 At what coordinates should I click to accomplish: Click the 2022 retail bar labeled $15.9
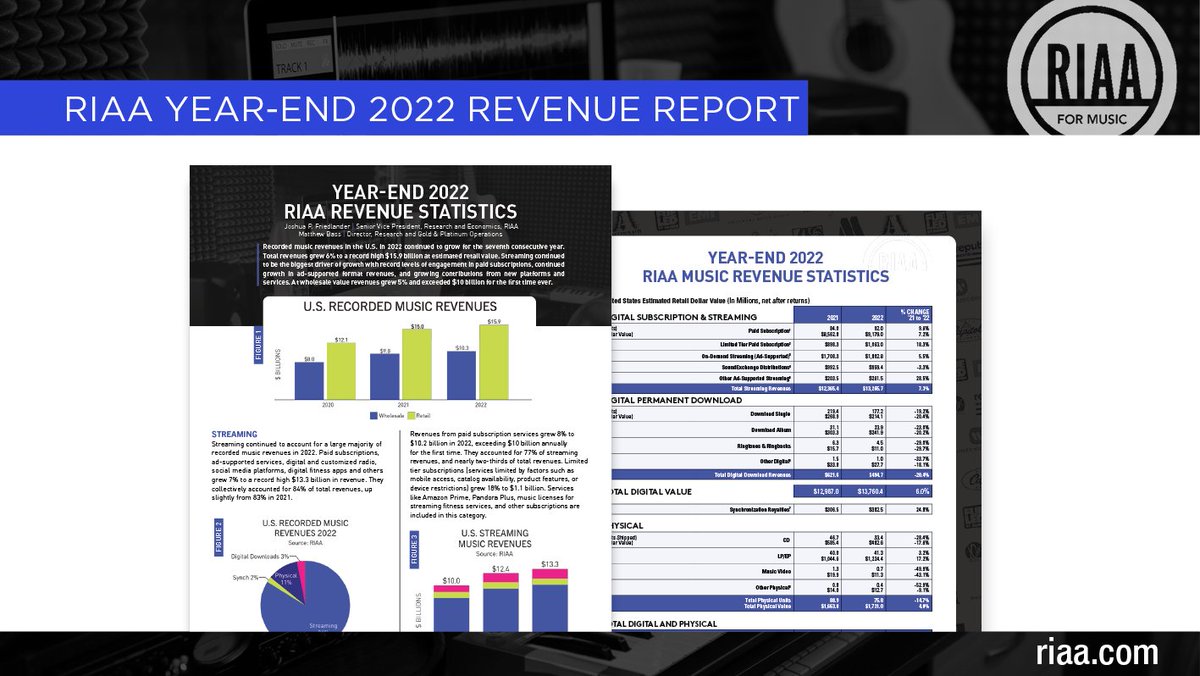pos(494,360)
